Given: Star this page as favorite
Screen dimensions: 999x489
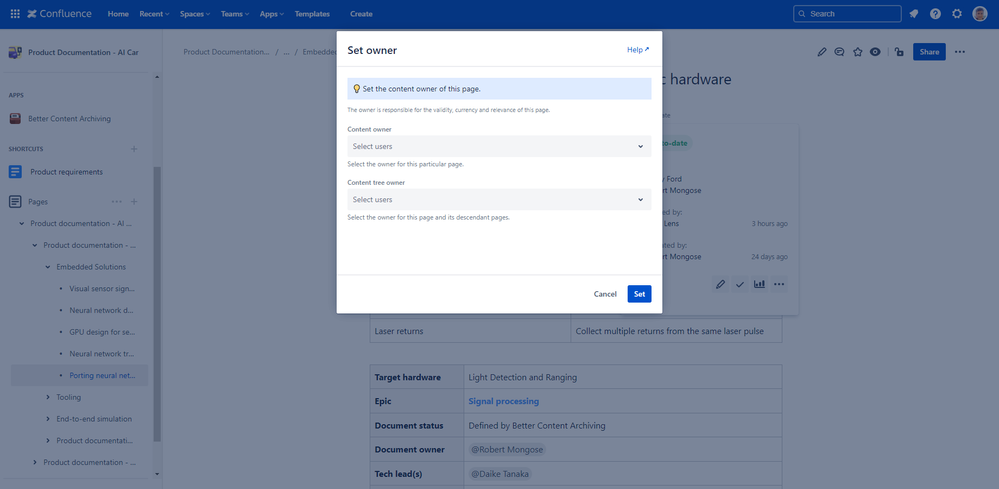Looking at the screenshot, I should coord(858,52).
